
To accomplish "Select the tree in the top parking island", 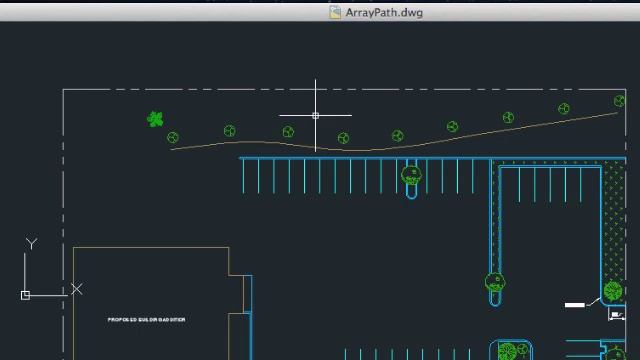I will (411, 176).
